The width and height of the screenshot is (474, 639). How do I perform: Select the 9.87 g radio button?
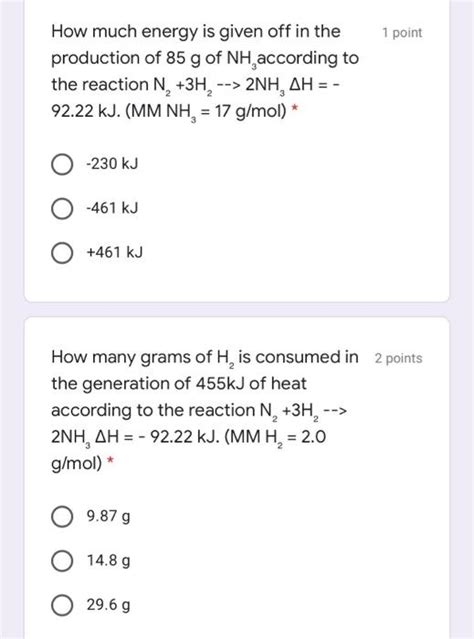[x=62, y=517]
